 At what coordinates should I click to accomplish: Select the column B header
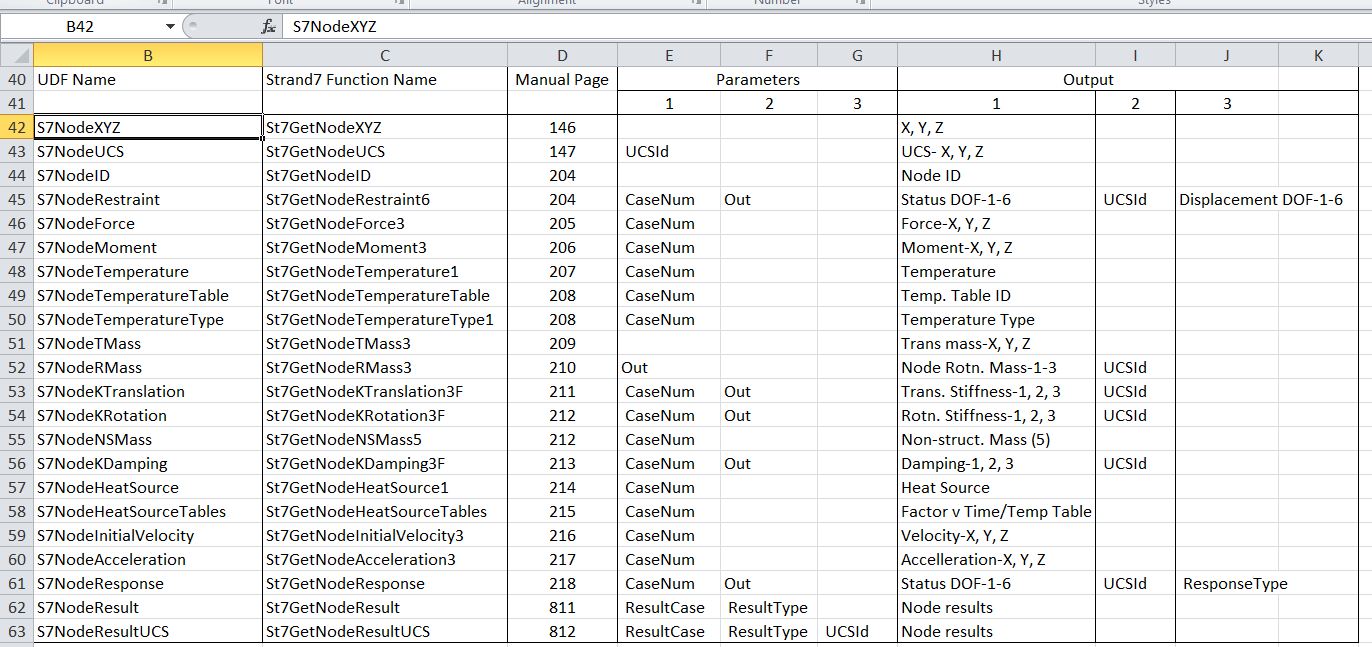point(147,54)
